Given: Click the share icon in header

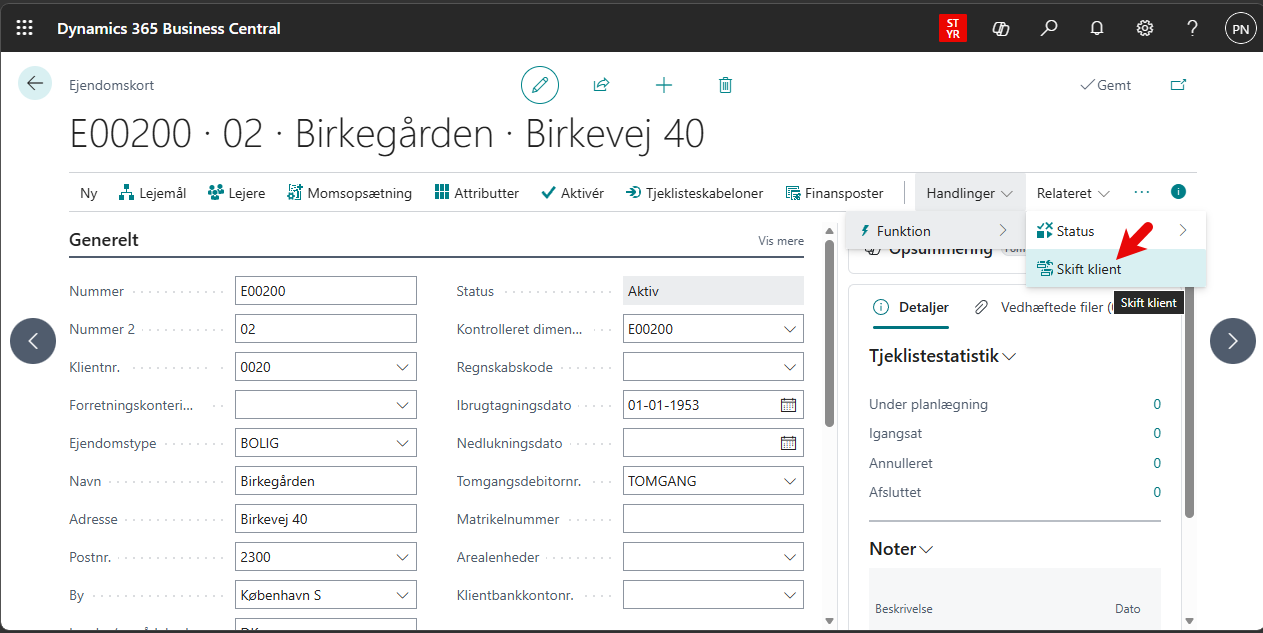Looking at the screenshot, I should point(601,85).
